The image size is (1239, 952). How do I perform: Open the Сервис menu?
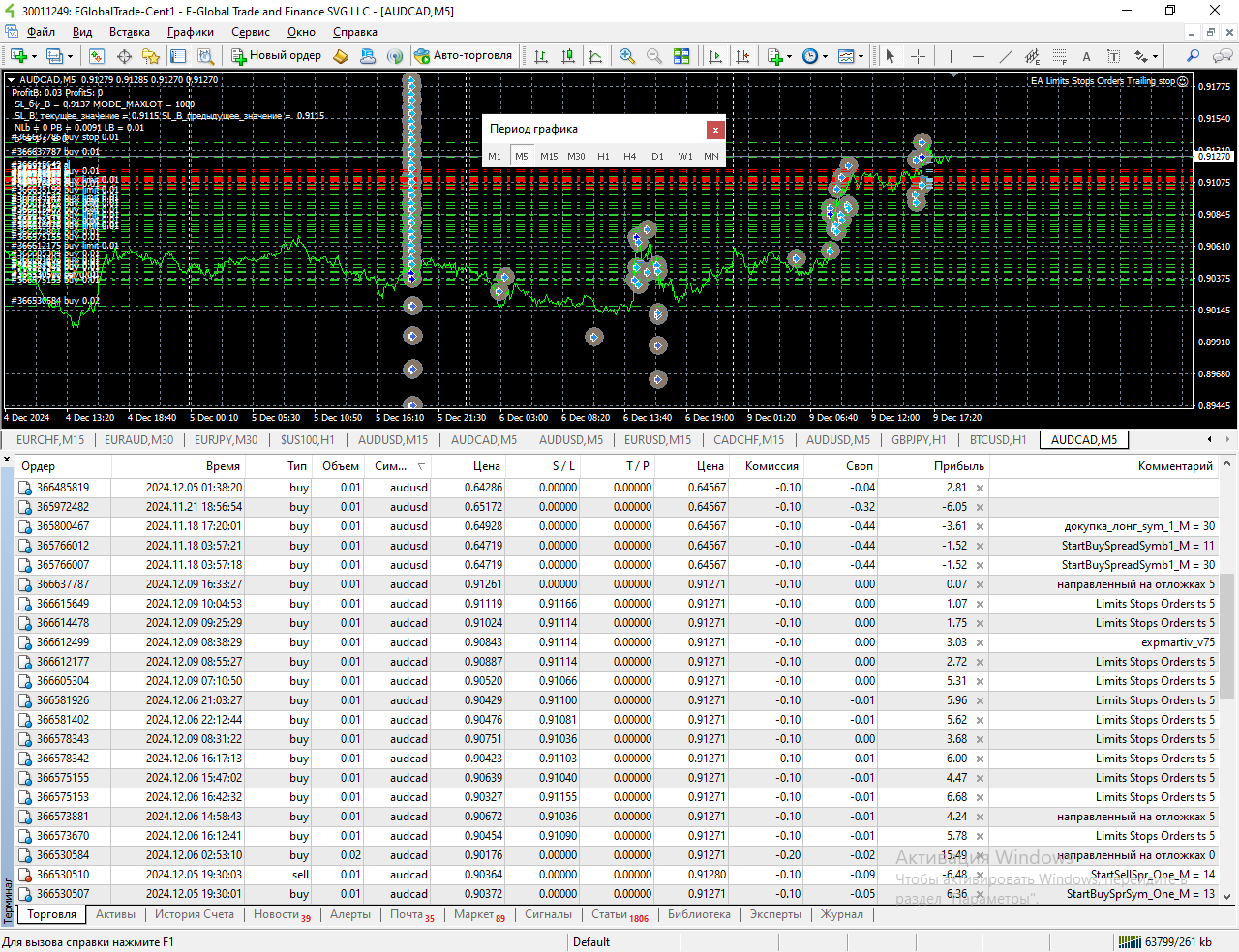[x=250, y=32]
